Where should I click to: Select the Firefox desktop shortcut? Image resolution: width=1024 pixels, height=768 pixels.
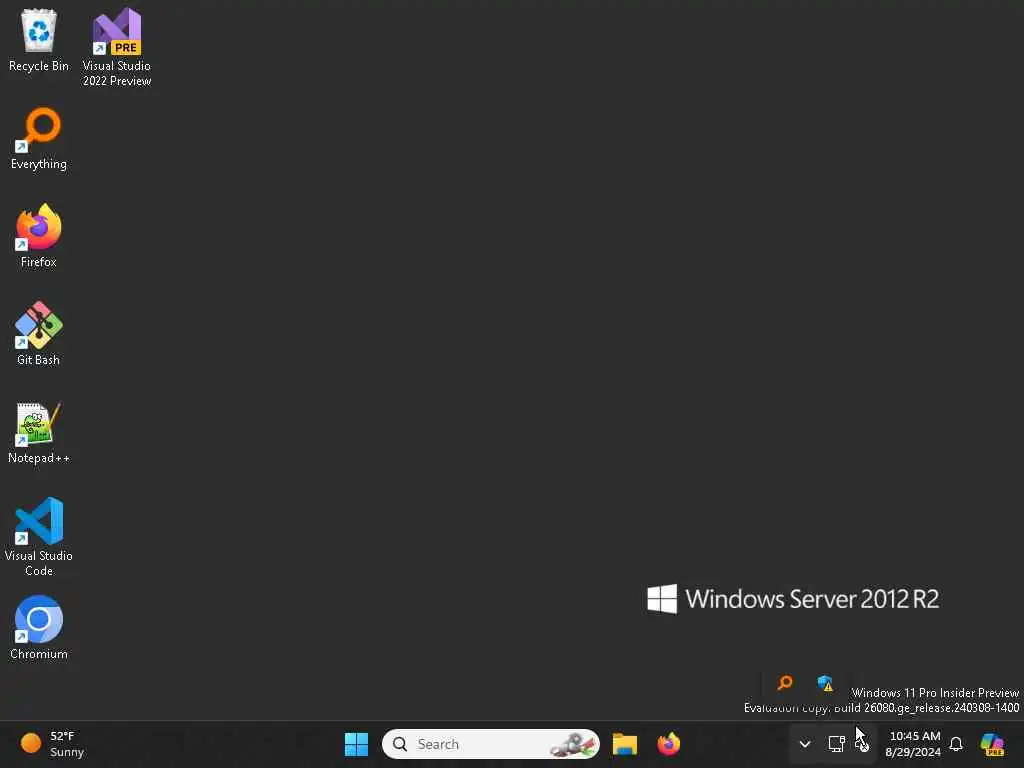(x=39, y=236)
